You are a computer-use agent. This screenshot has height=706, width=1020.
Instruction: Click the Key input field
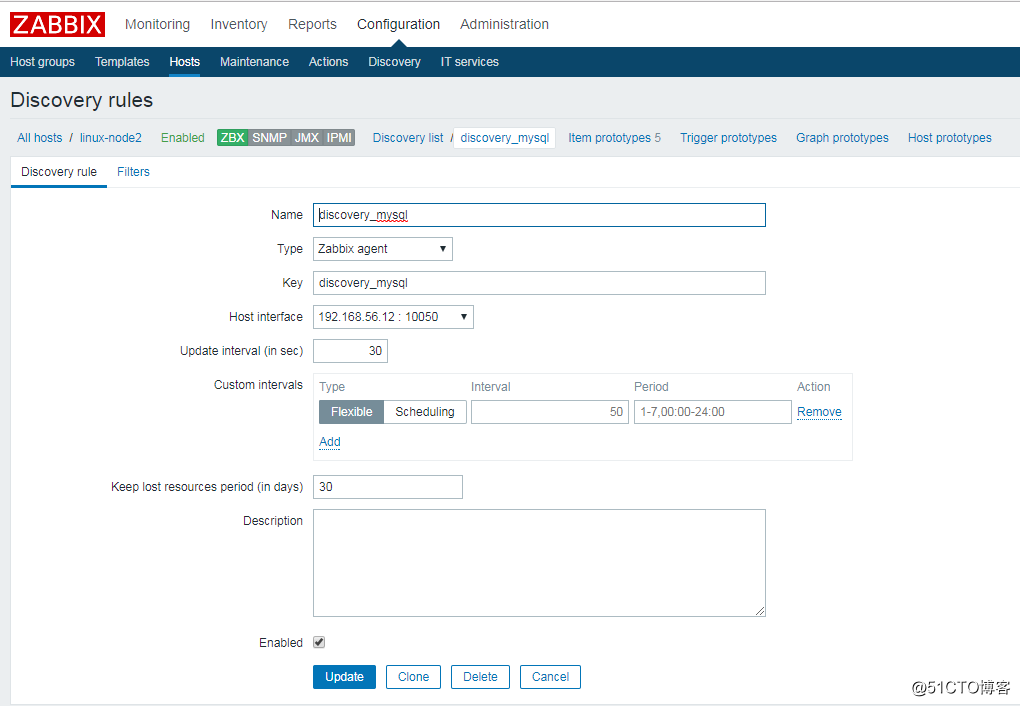(539, 283)
